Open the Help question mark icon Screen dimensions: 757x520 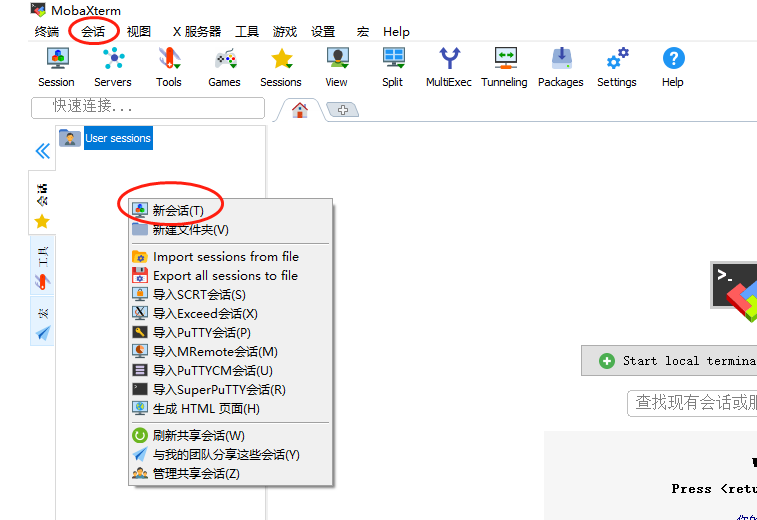pos(673,67)
